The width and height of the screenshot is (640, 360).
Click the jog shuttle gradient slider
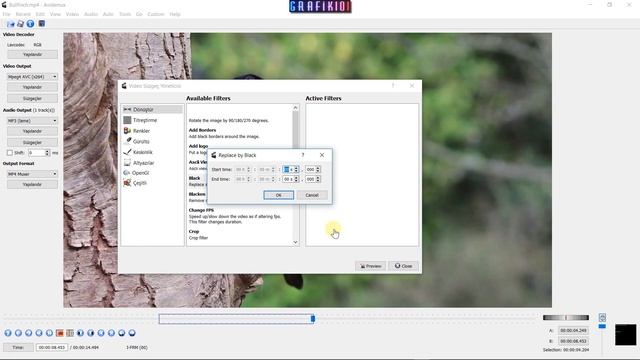point(566,318)
